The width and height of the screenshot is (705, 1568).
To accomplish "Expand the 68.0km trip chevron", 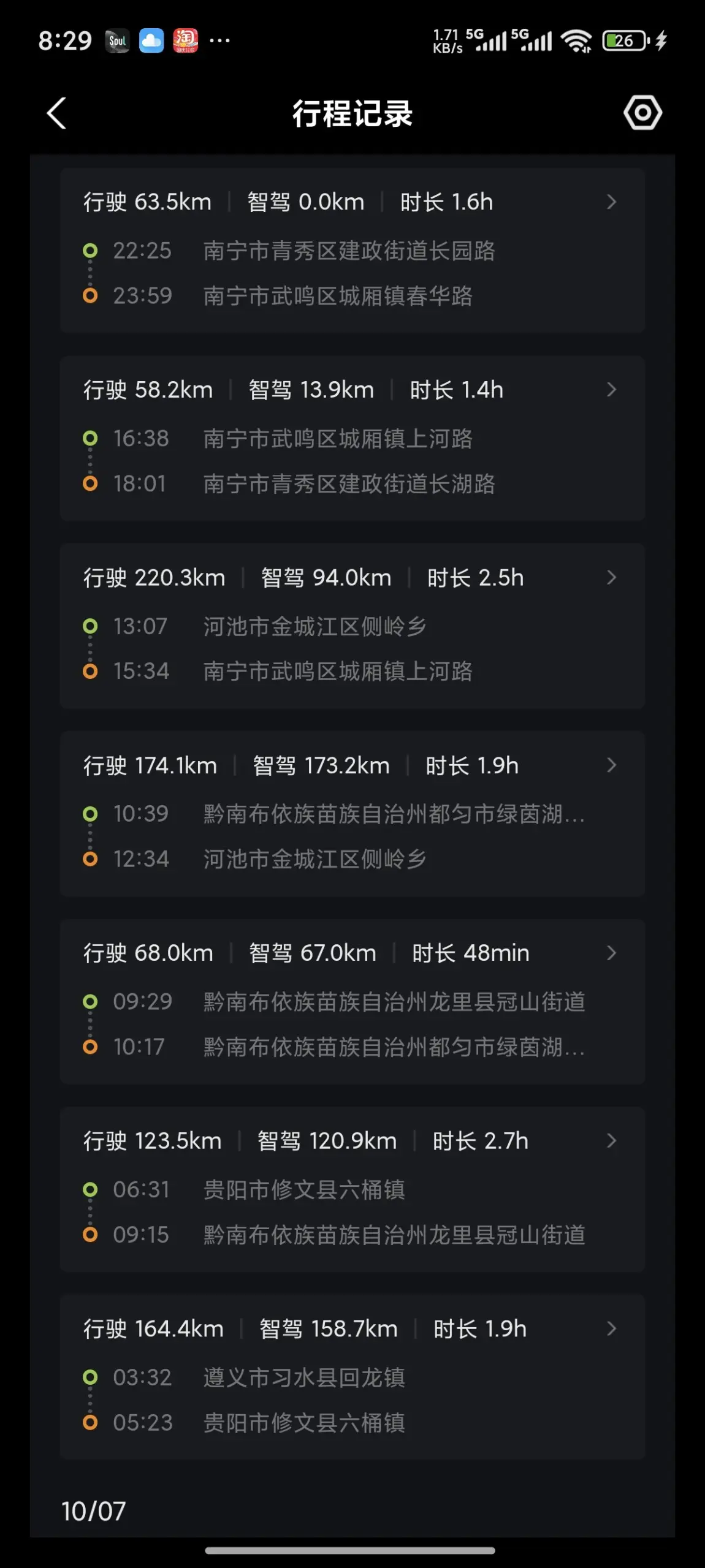I will pos(611,953).
